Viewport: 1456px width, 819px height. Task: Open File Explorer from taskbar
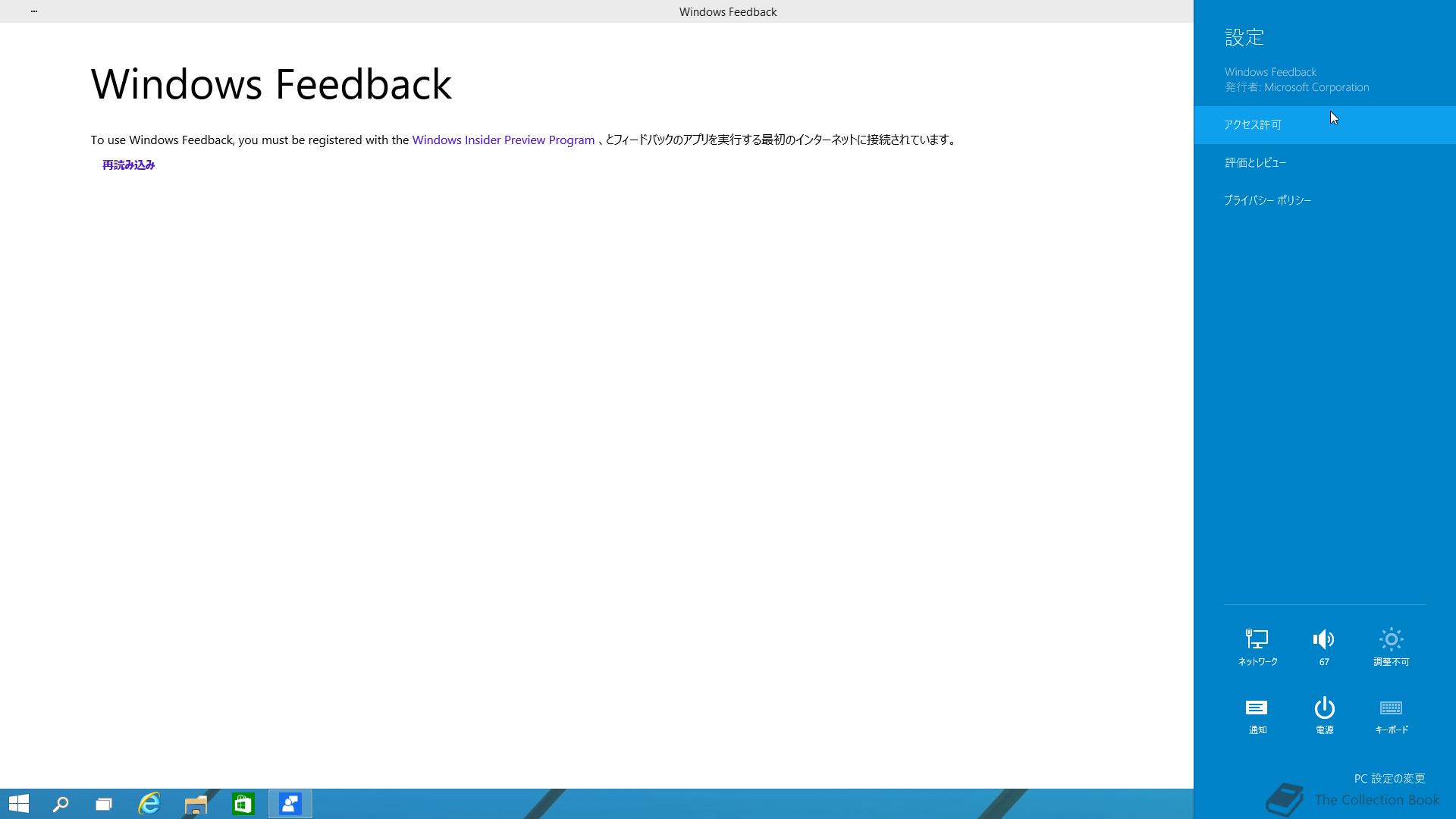[196, 804]
